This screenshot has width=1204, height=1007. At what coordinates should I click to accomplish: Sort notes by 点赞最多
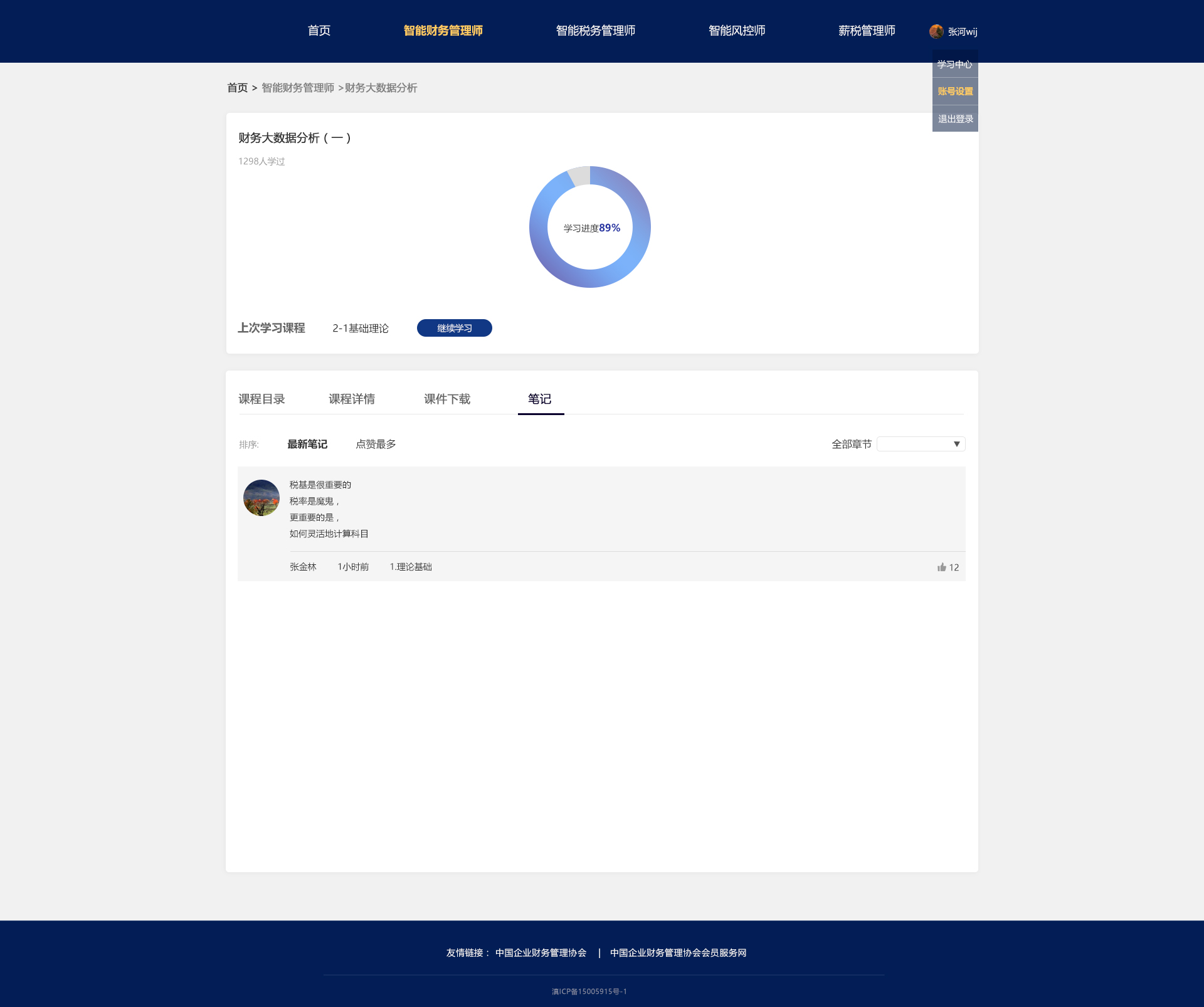376,444
